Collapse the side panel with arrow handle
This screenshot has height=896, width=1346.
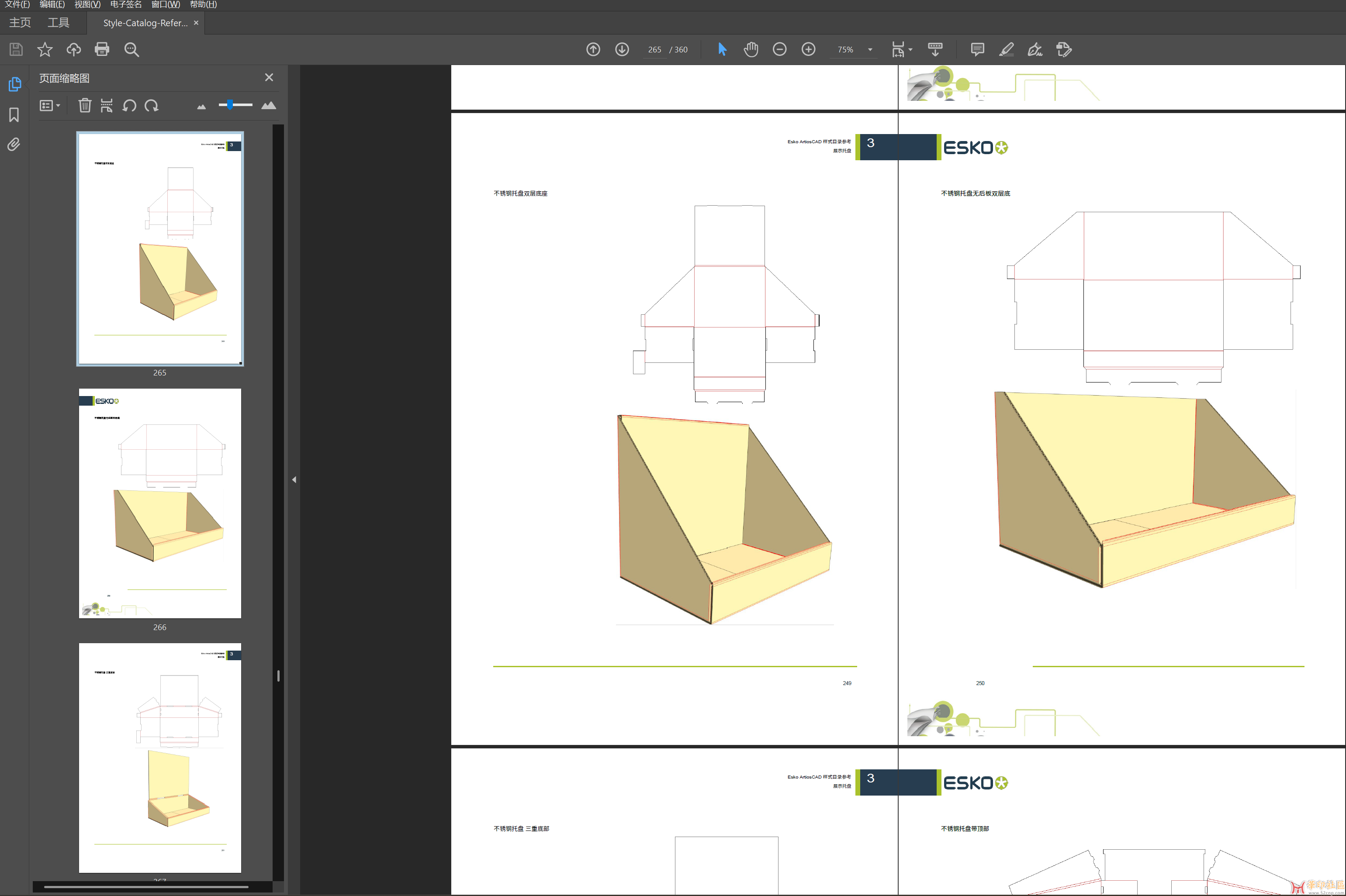(294, 480)
